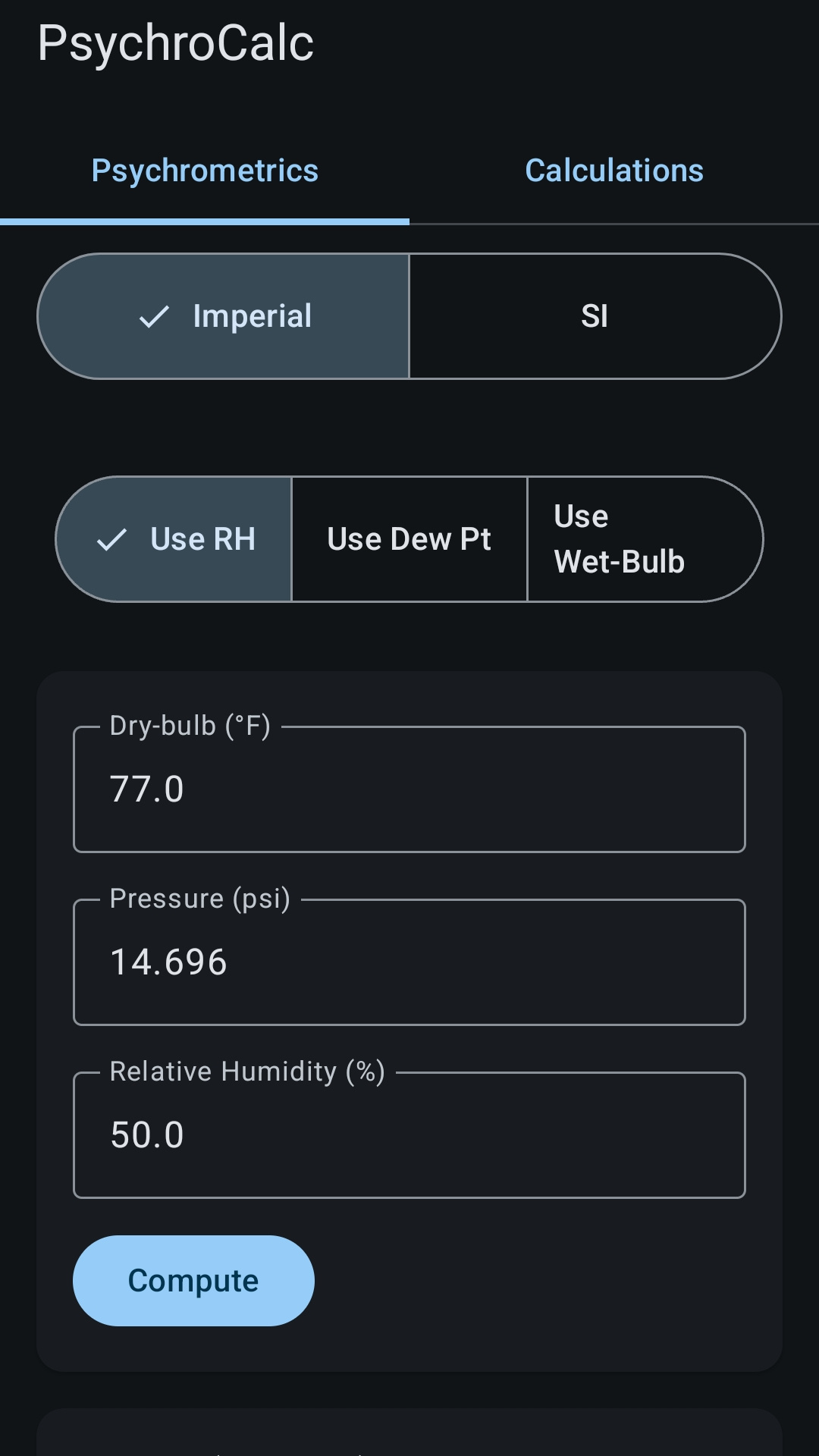Screen dimensions: 819x1456
Task: Click the Dry-bulb (°F) field label
Action: pyautogui.click(x=190, y=726)
